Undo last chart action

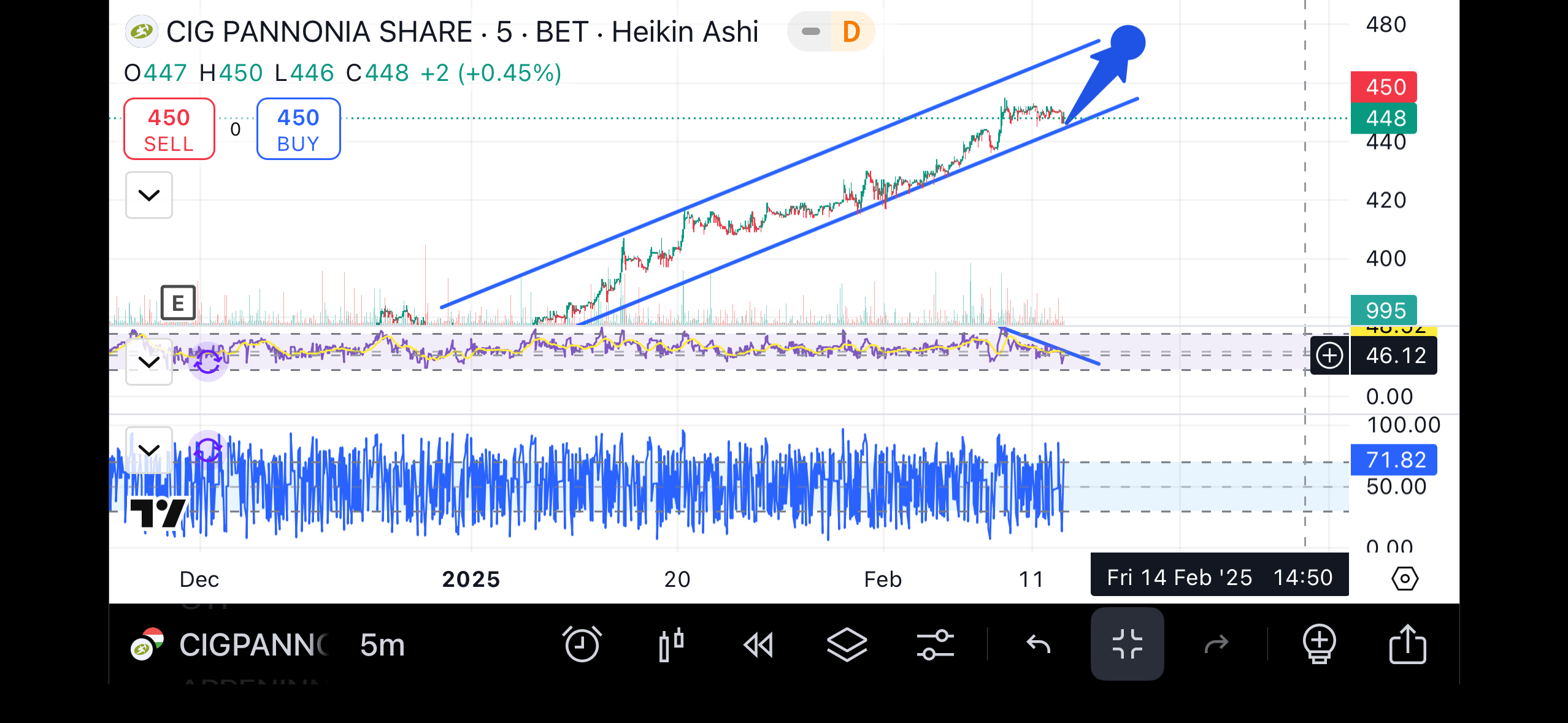coord(1038,644)
